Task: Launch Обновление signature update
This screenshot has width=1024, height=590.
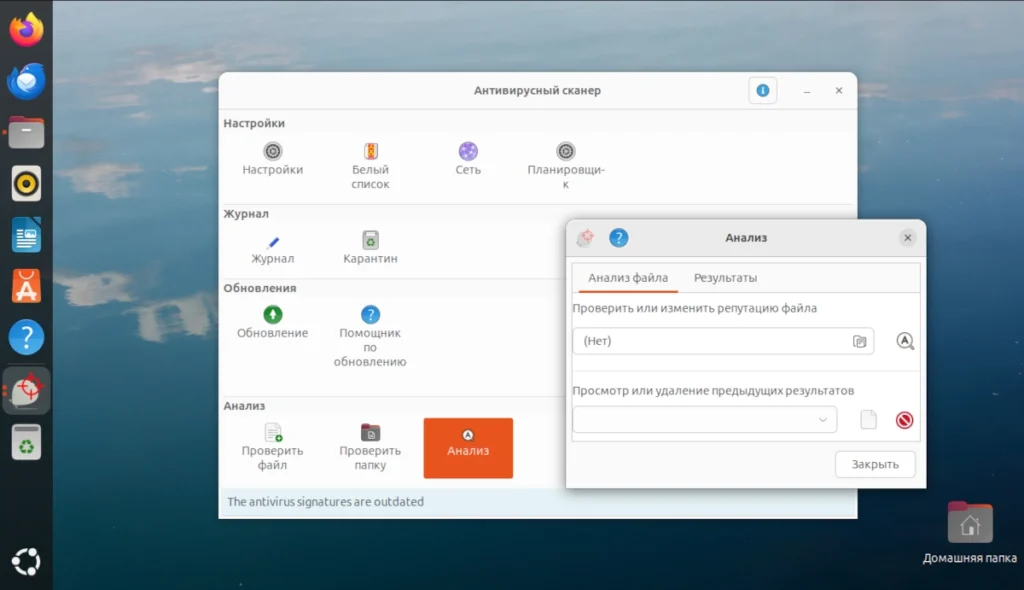Action: point(272,322)
